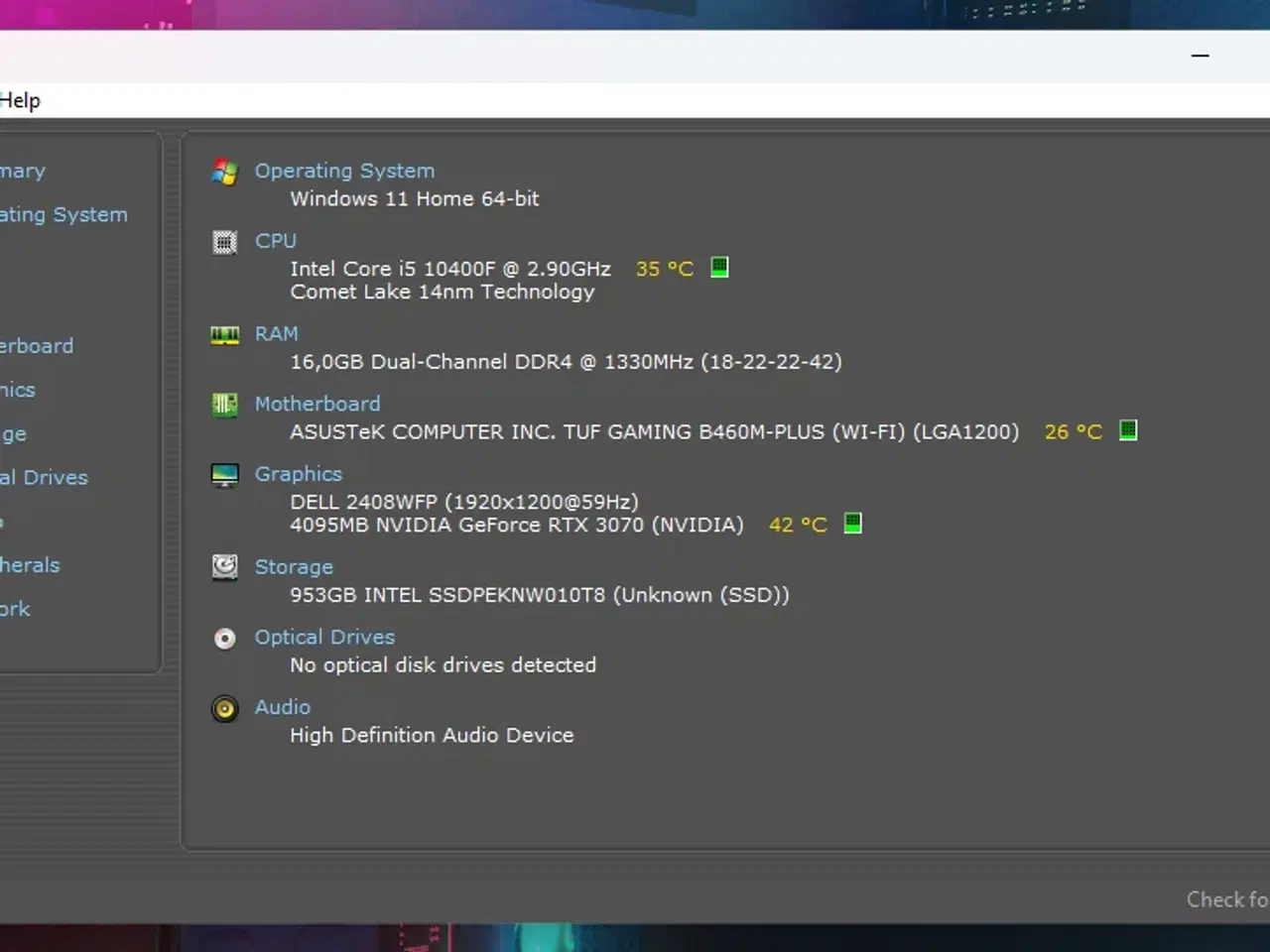Select the Graphics monitor icon

point(224,474)
